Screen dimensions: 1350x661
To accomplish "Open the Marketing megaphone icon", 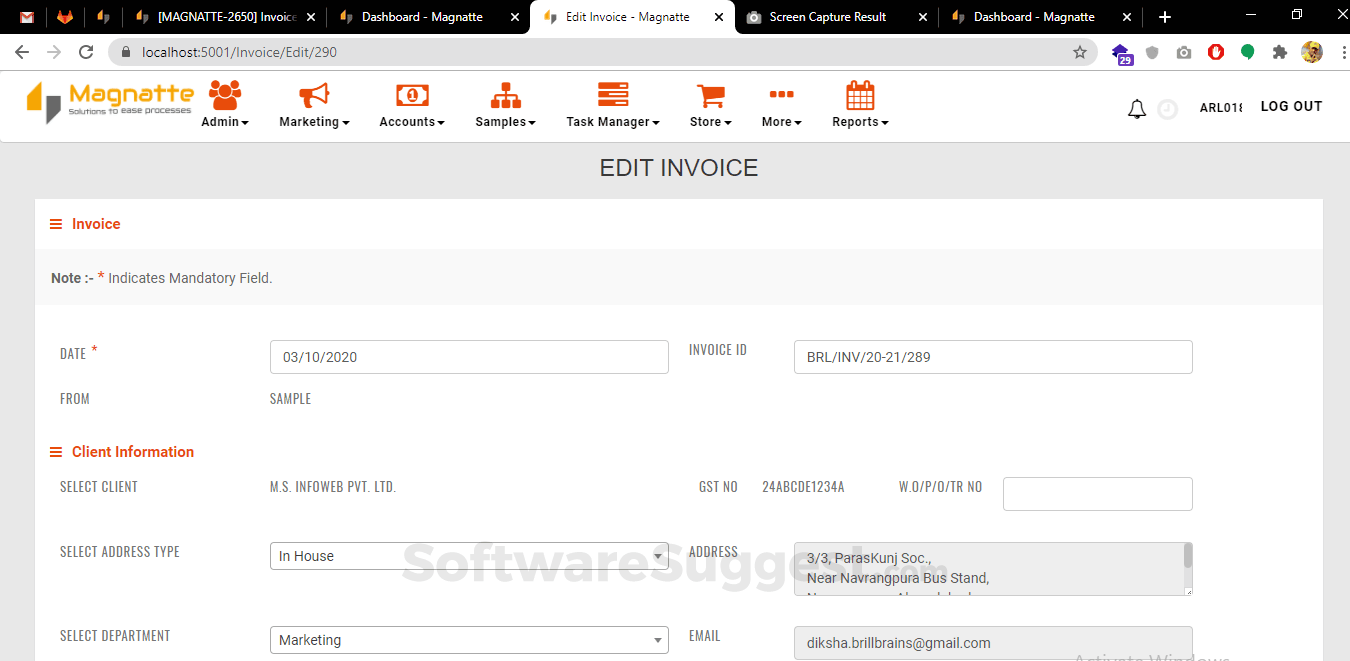I will coord(314,96).
